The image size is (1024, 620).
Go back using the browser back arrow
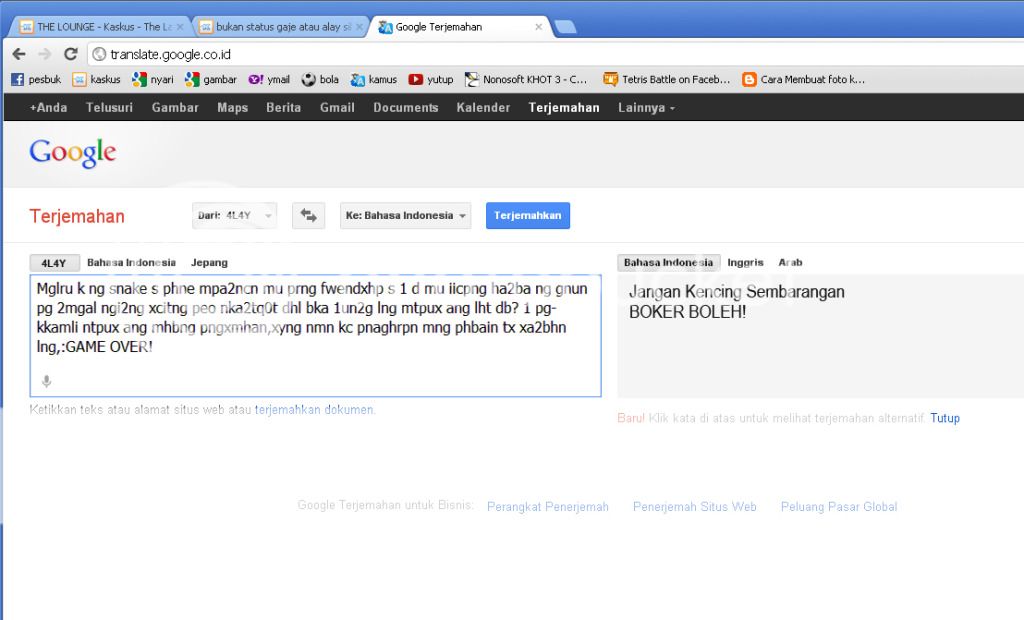click(x=19, y=54)
